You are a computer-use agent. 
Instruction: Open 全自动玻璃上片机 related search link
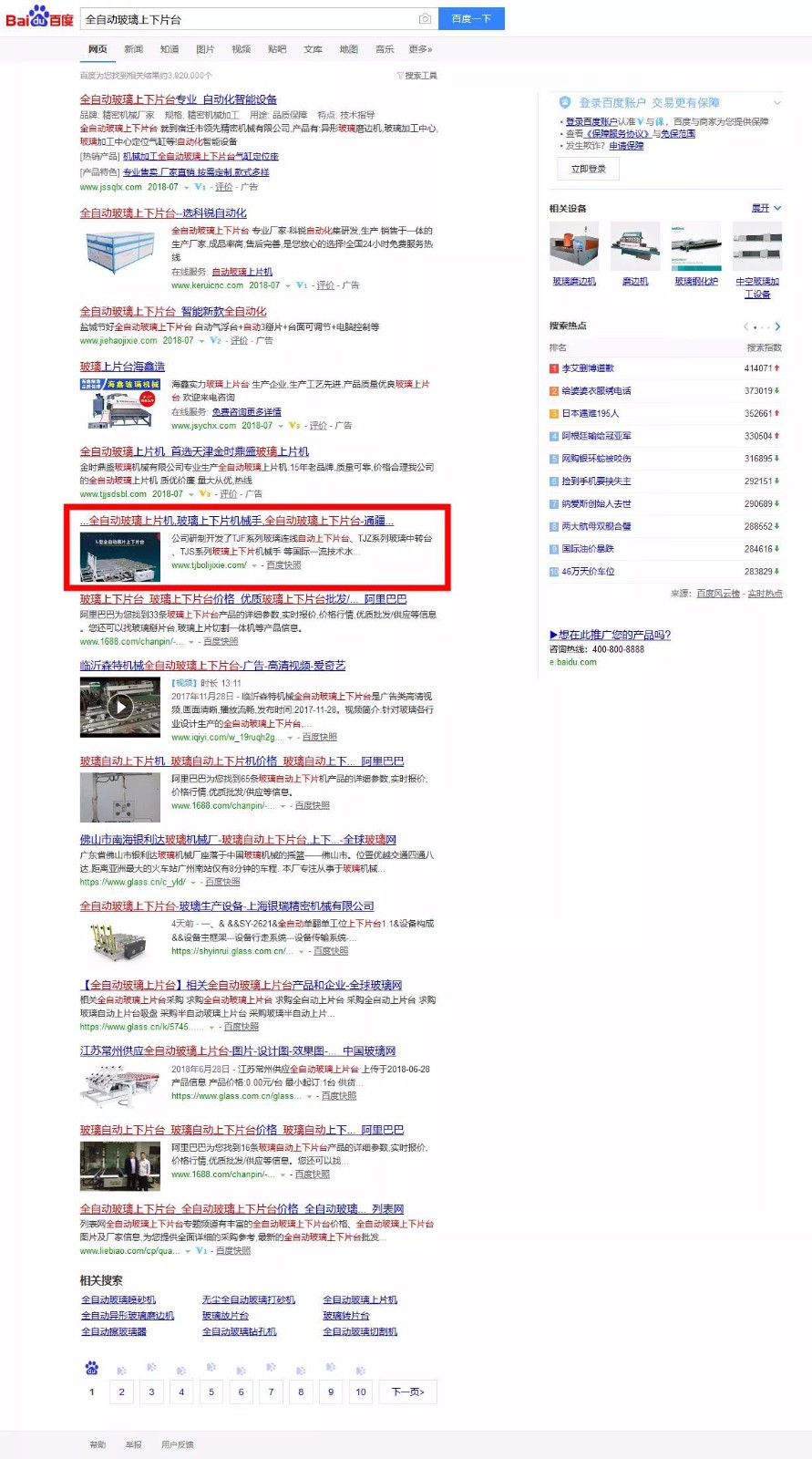(x=360, y=1299)
